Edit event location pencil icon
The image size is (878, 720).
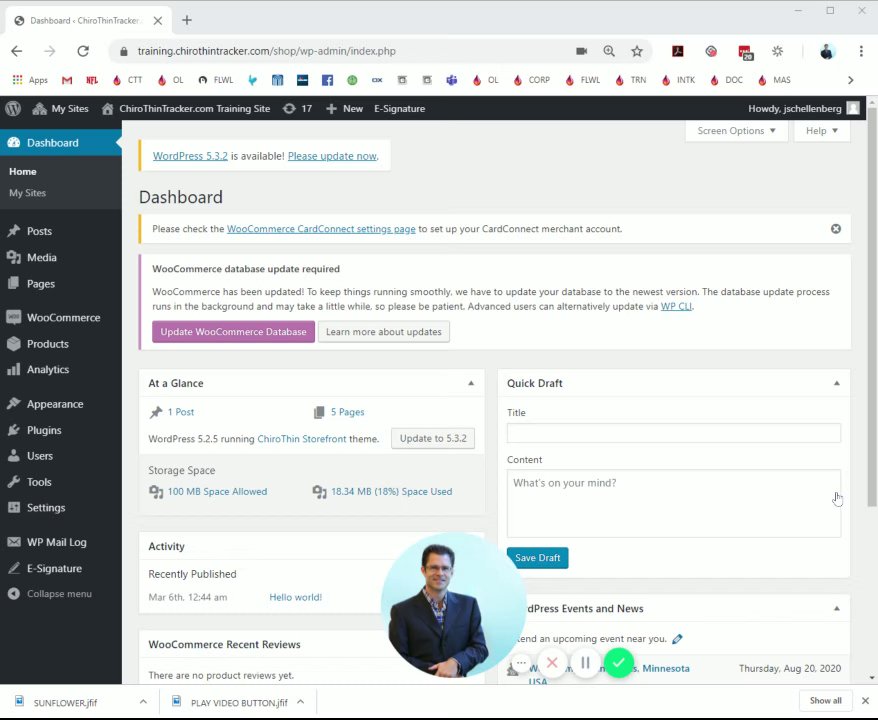[677, 639]
